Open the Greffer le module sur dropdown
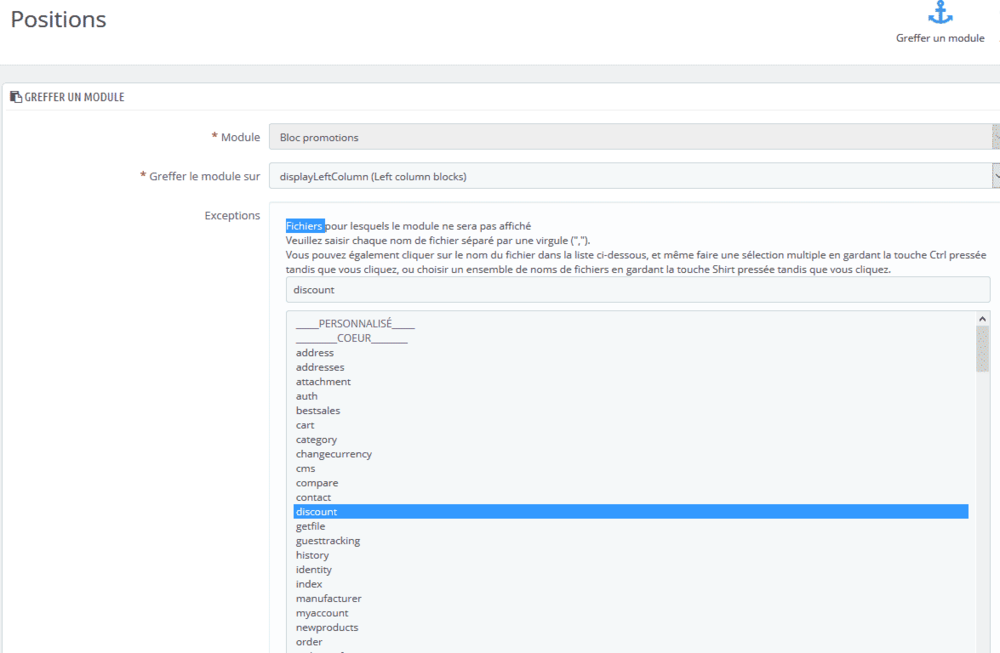 tap(634, 176)
